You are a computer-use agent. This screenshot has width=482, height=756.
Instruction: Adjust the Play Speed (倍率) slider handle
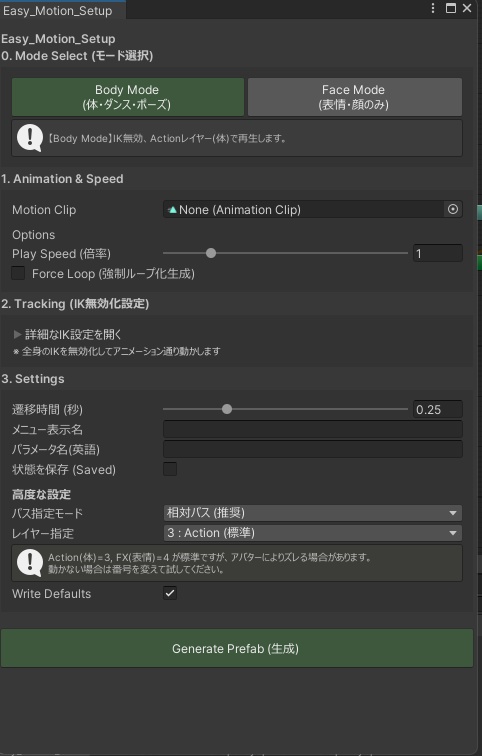pyautogui.click(x=211, y=253)
